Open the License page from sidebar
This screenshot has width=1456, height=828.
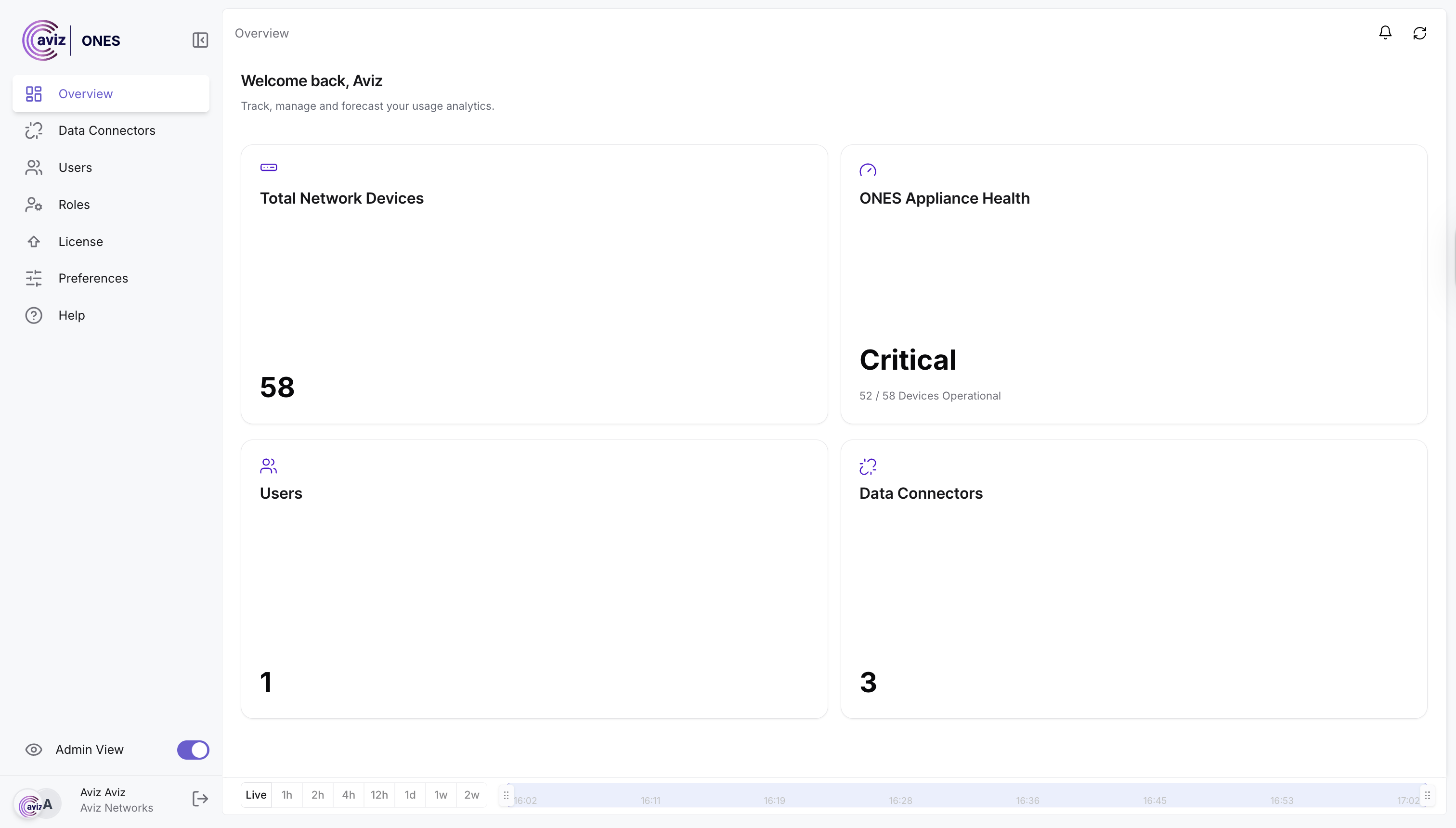[80, 242]
